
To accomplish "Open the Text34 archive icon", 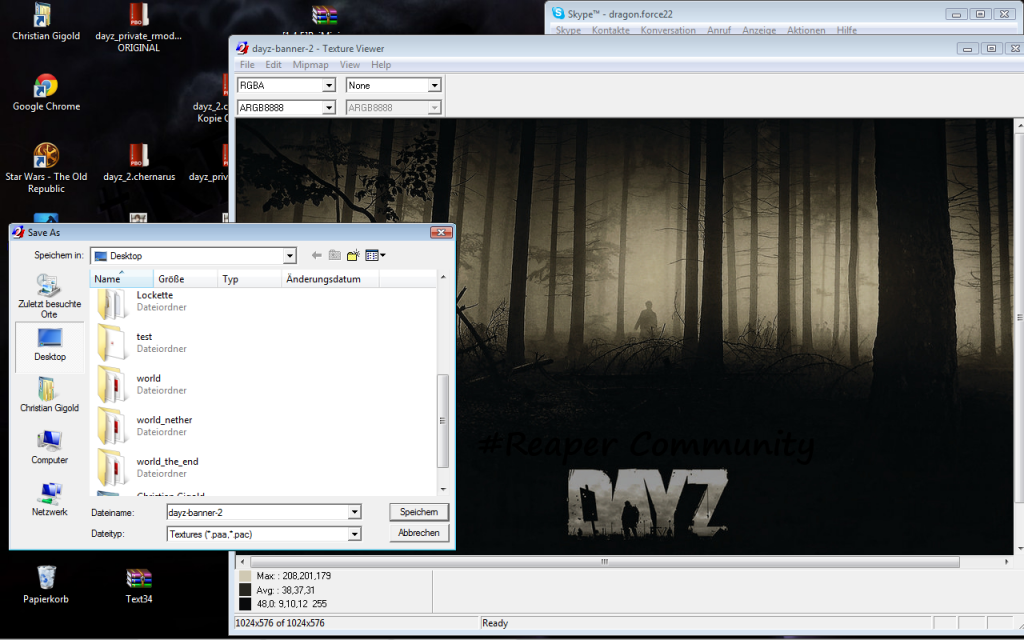I will pos(138,585).
